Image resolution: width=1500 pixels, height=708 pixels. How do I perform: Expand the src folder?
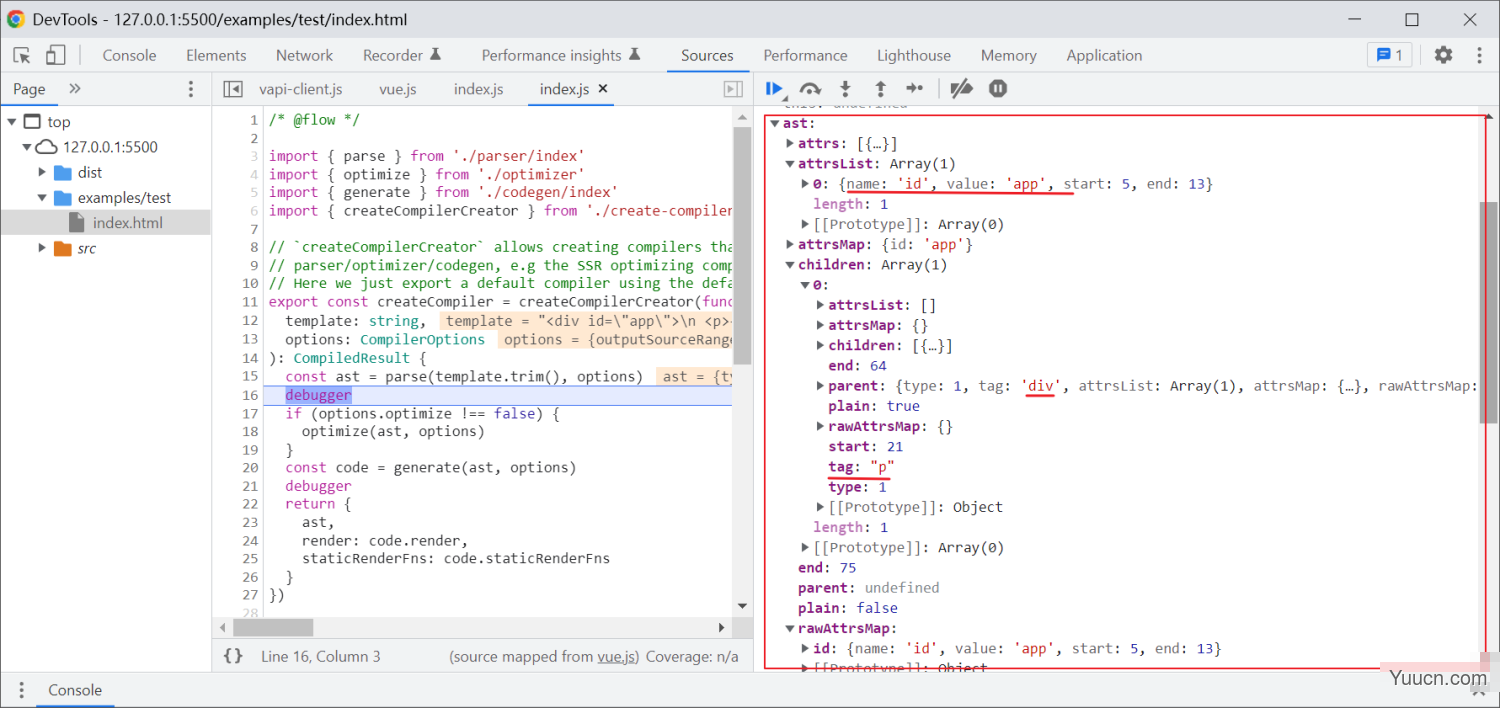click(x=42, y=248)
